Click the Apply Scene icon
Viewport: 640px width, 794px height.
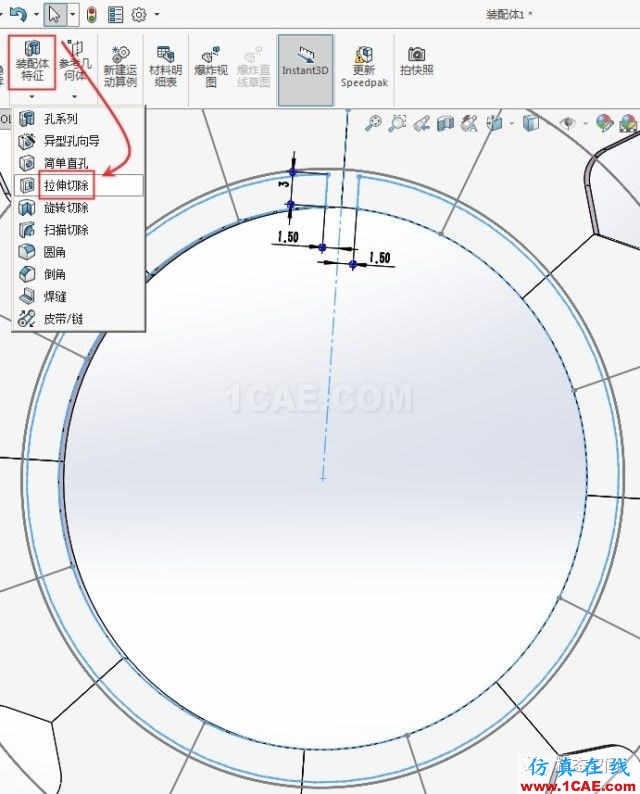(628, 123)
